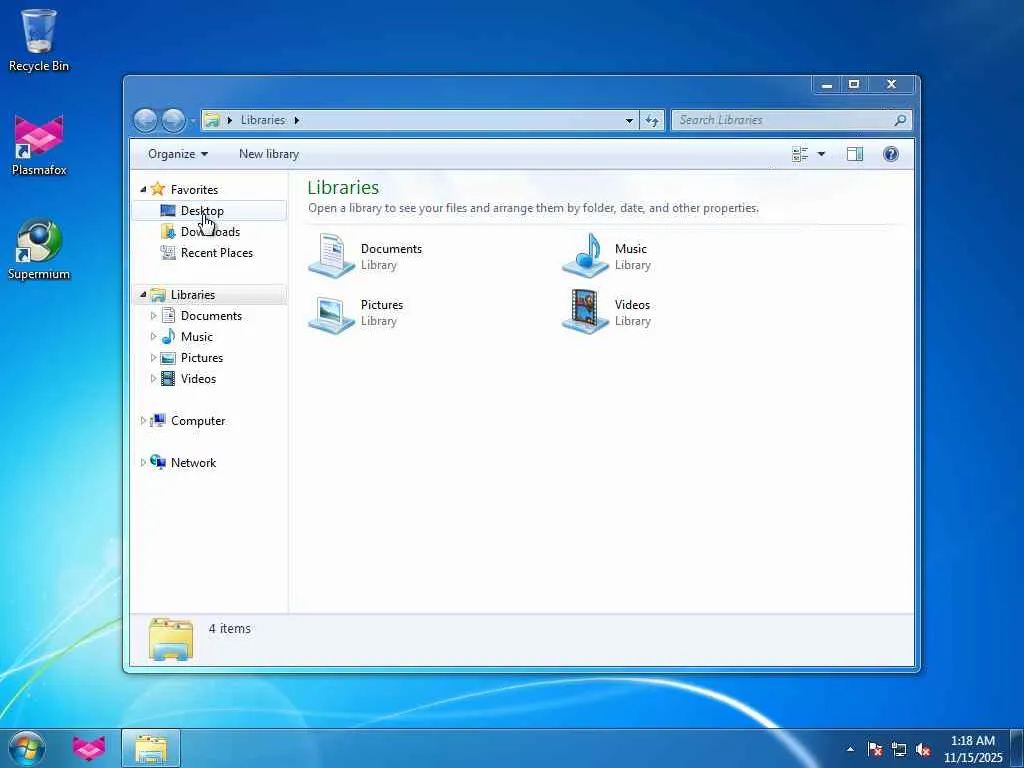The width and height of the screenshot is (1024, 768).
Task: Launch Plasmafox from the taskbar
Action: tap(89, 748)
